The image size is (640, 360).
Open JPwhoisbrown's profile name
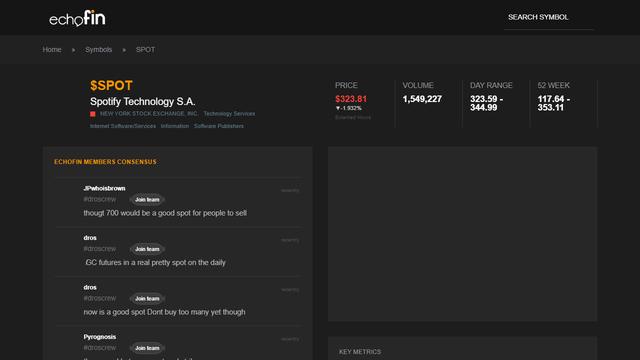(x=104, y=188)
